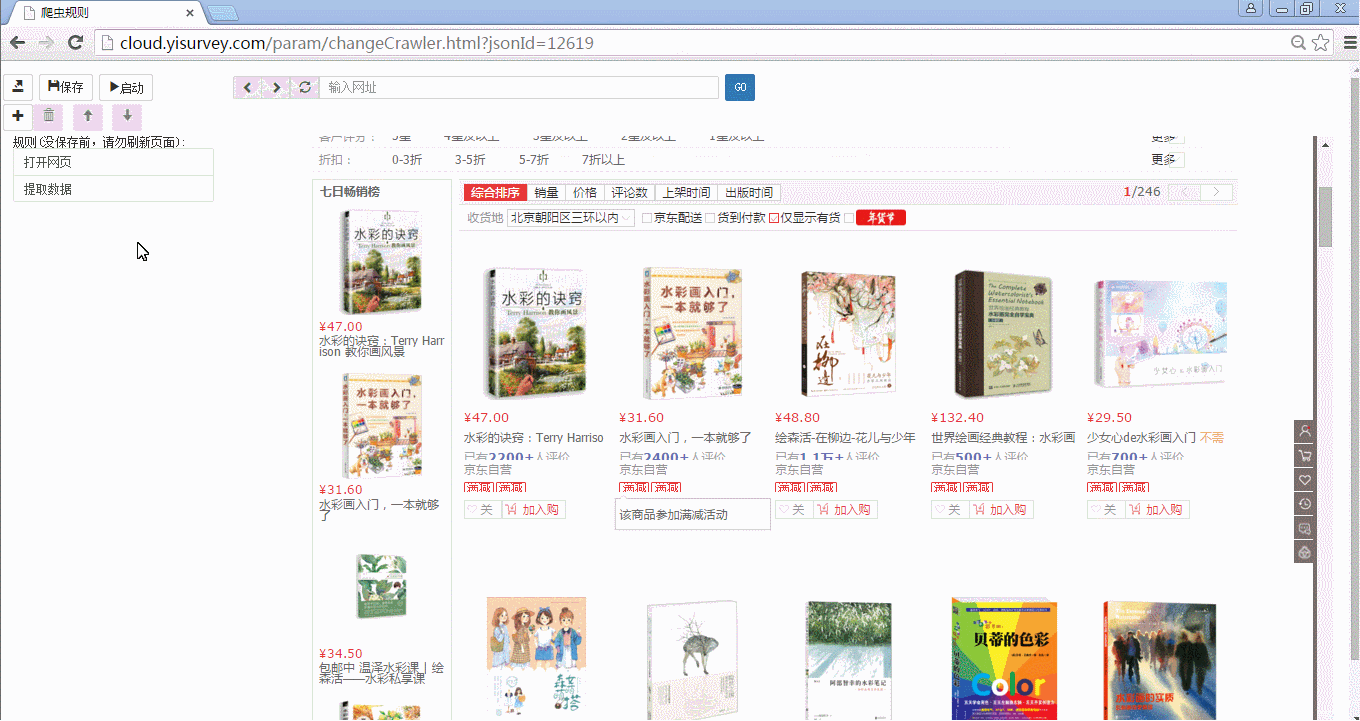Viewport: 1360px width, 721px height.
Task: Open 水彩画入门,一本就够了 cover in results grid
Action: pos(692,334)
